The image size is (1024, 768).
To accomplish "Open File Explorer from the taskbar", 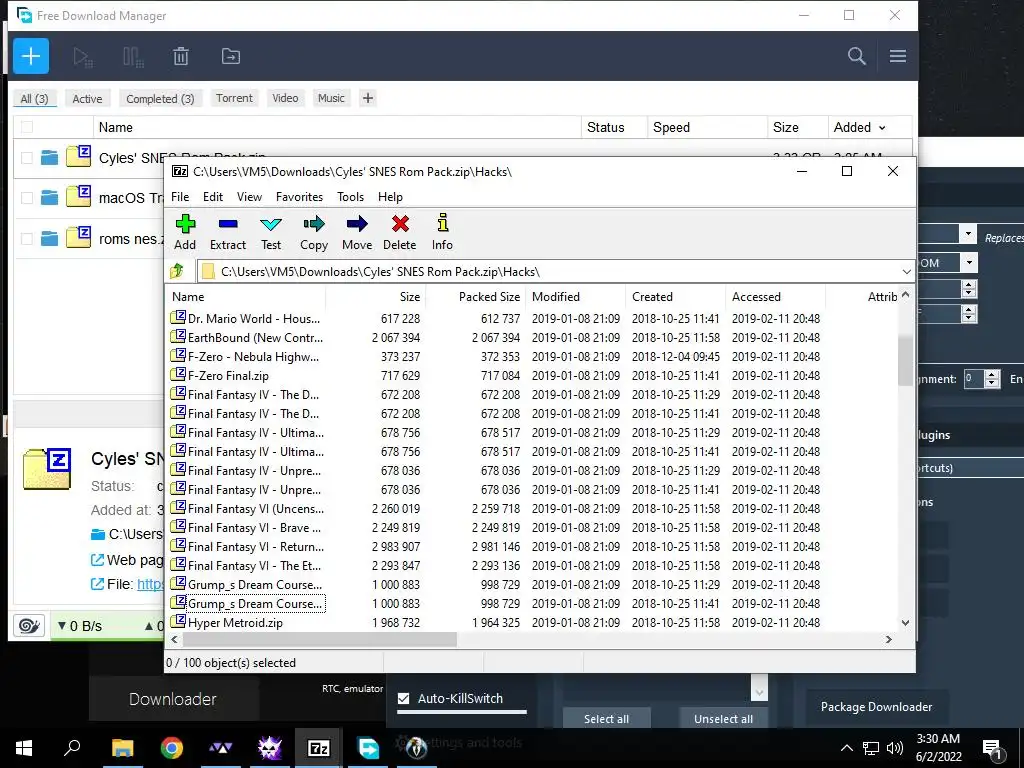I will click(122, 748).
